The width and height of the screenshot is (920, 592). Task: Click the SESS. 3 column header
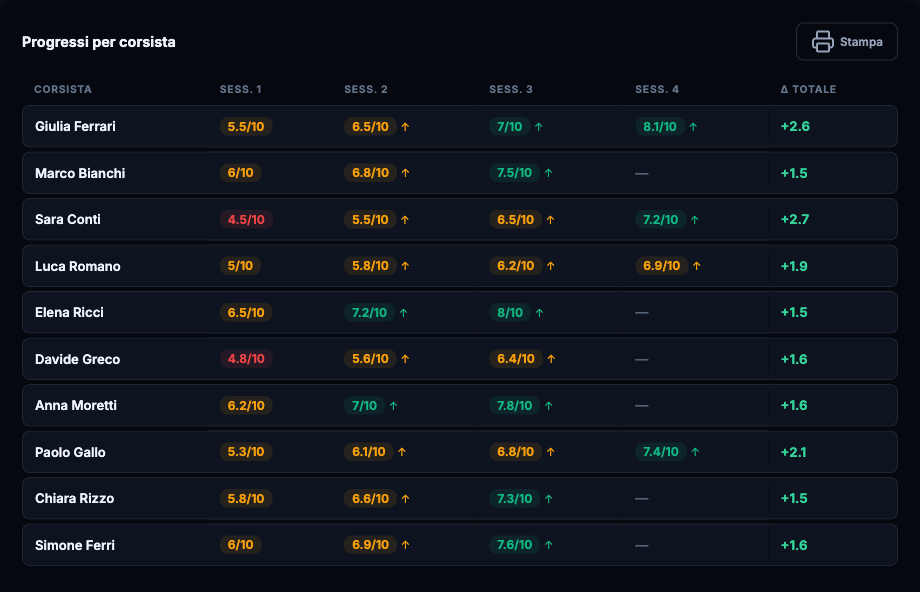pyautogui.click(x=511, y=89)
